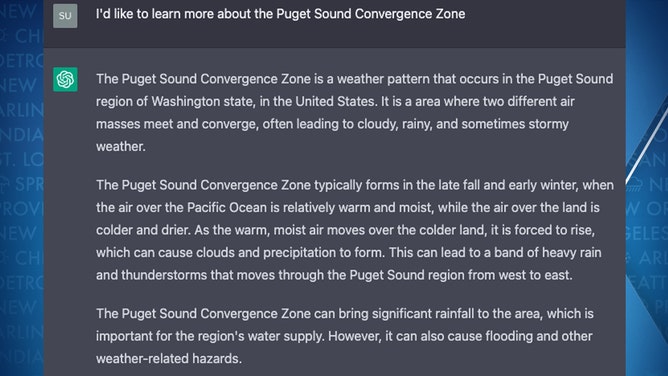This screenshot has width=668, height=376.
Task: Click the 'PROVI' background city label on left
Action: point(21,209)
